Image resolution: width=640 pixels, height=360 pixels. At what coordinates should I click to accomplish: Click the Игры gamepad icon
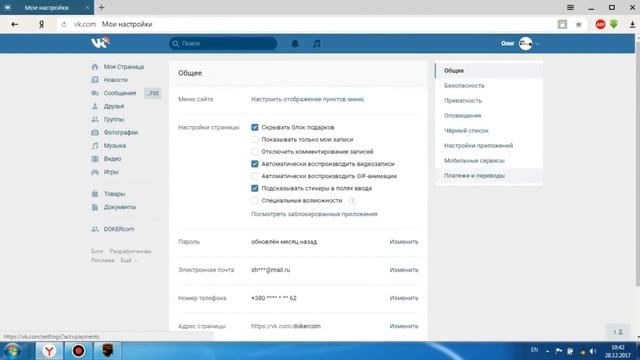95,172
